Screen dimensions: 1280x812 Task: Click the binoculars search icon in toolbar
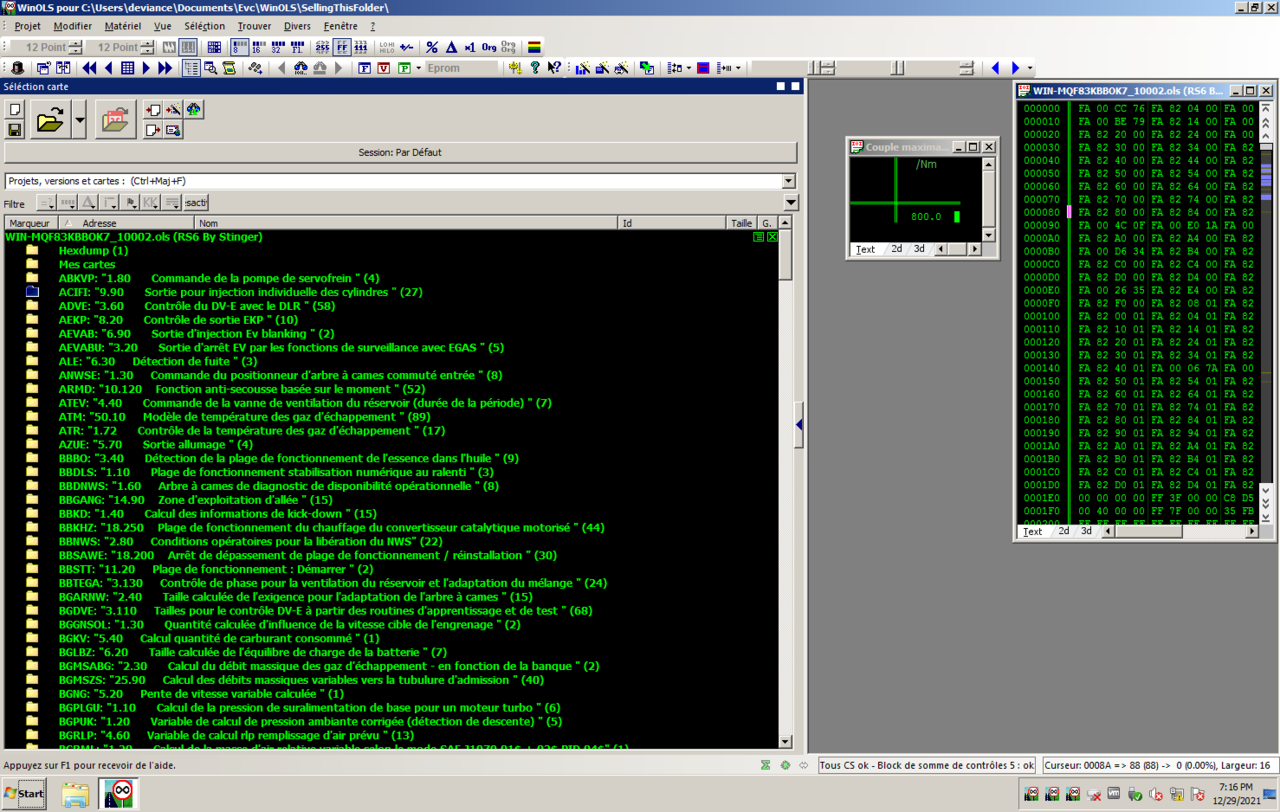301,68
